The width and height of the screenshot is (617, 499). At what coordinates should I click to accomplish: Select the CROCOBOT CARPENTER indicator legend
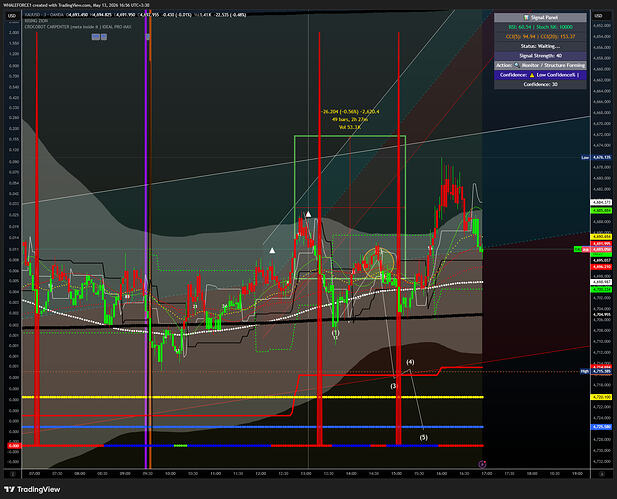78,27
